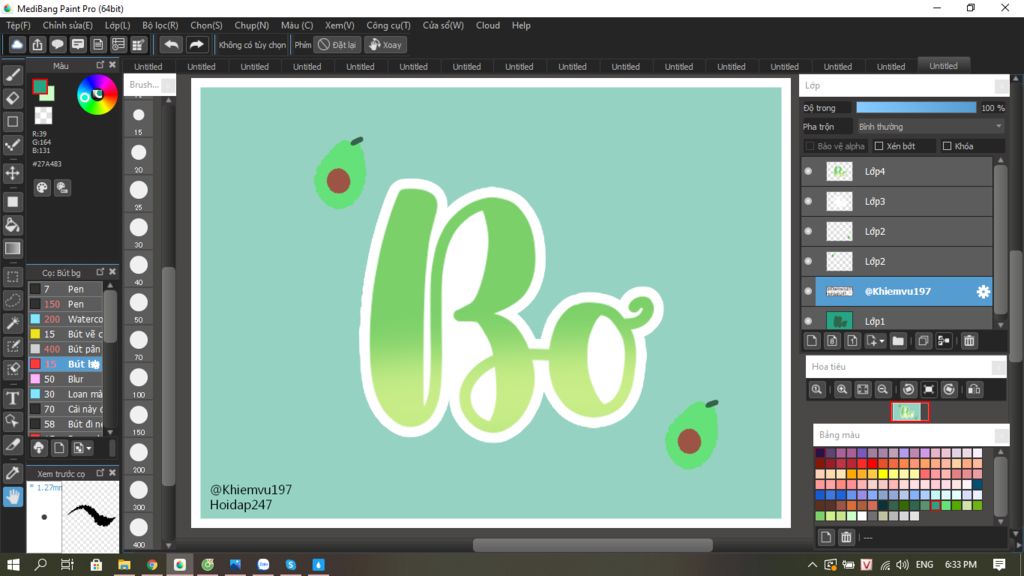Select the 100 brush size preset
Image resolution: width=1024 pixels, height=576 pixels.
(x=138, y=381)
